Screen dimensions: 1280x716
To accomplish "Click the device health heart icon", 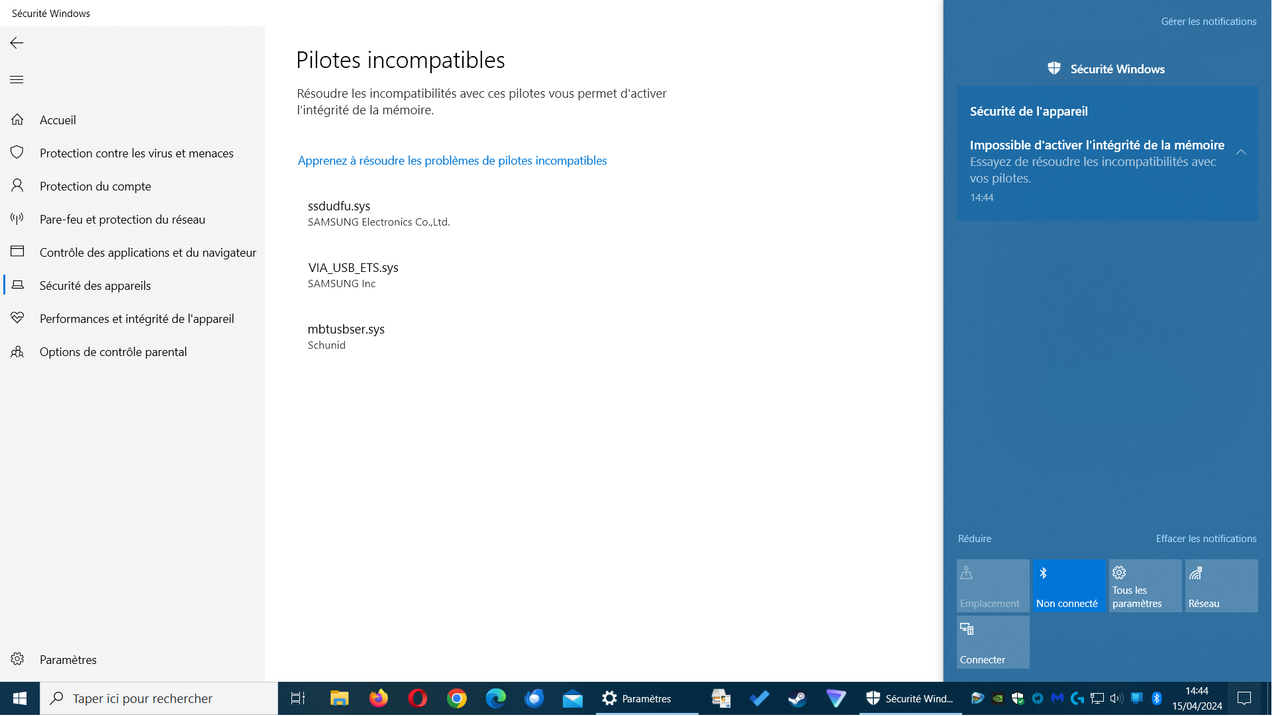I will pos(17,318).
